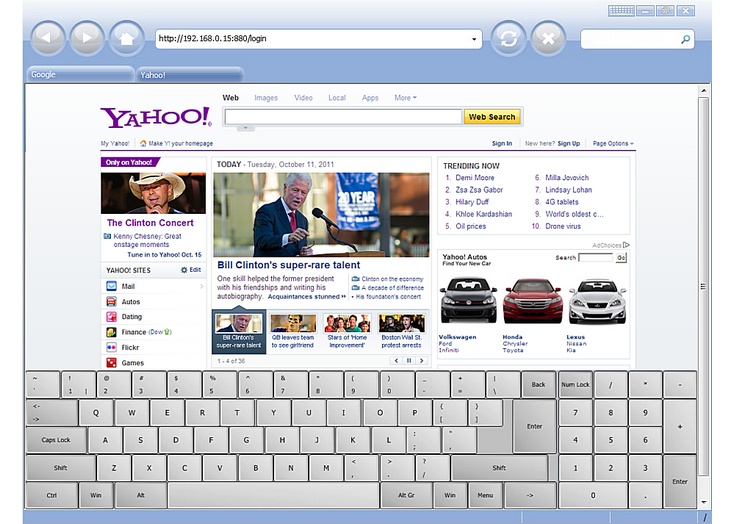Click the Sign Up link
Viewport: 734px width, 524px height.
[569, 144]
